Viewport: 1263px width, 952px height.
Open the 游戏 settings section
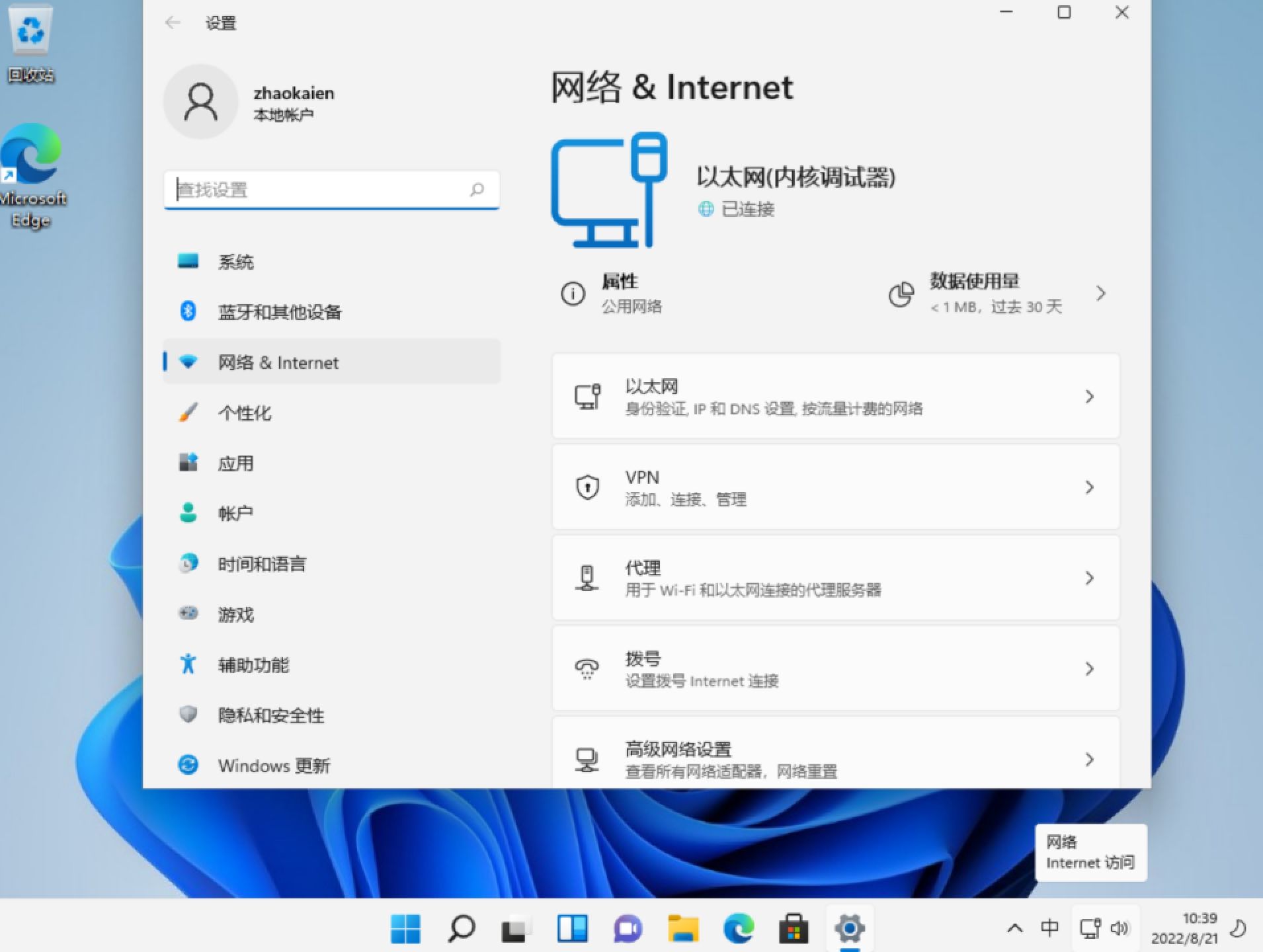(235, 614)
